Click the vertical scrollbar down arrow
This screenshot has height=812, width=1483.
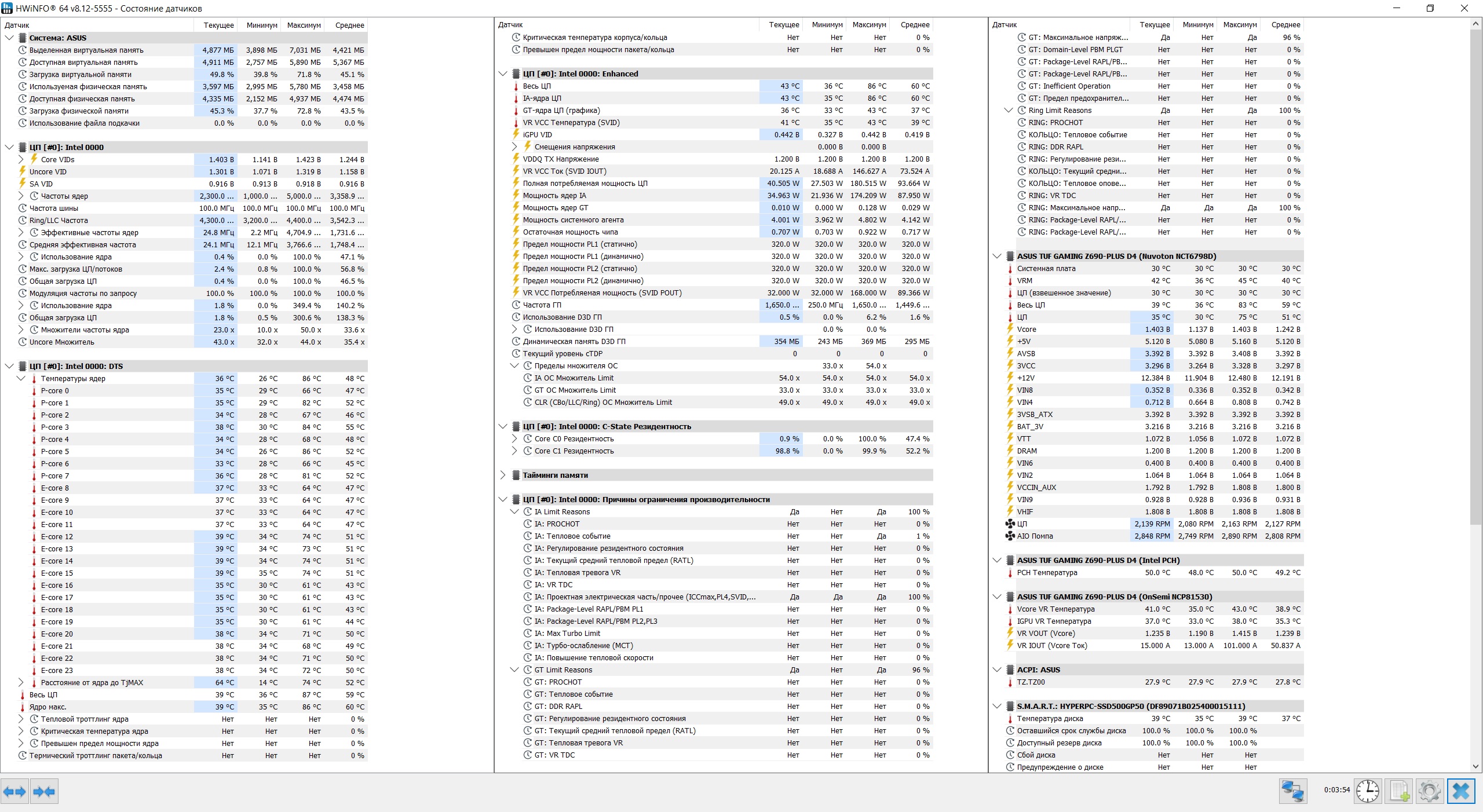(1475, 766)
